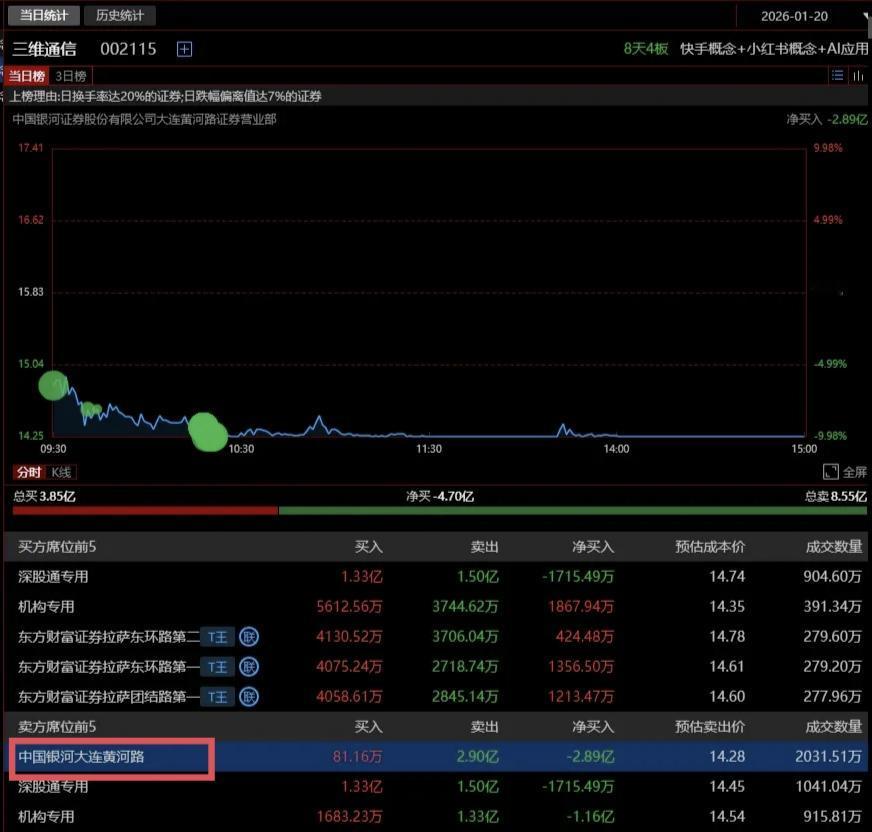Viewport: 872px width, 832px height.
Task: Click the 1867.94万 net buy cell
Action: 581,607
